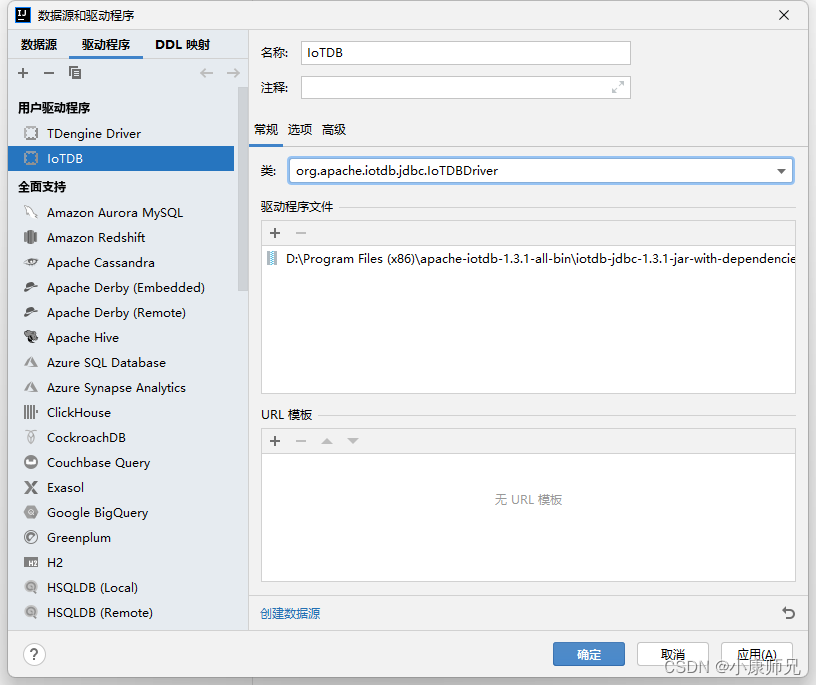The image size is (816, 685).
Task: Open the driver class dropdown
Action: click(x=781, y=170)
